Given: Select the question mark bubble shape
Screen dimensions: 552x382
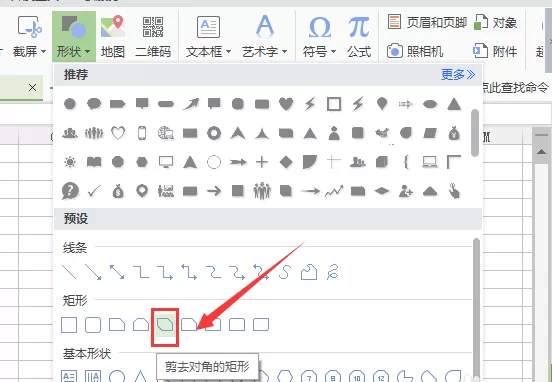Looking at the screenshot, I should click(x=70, y=191).
